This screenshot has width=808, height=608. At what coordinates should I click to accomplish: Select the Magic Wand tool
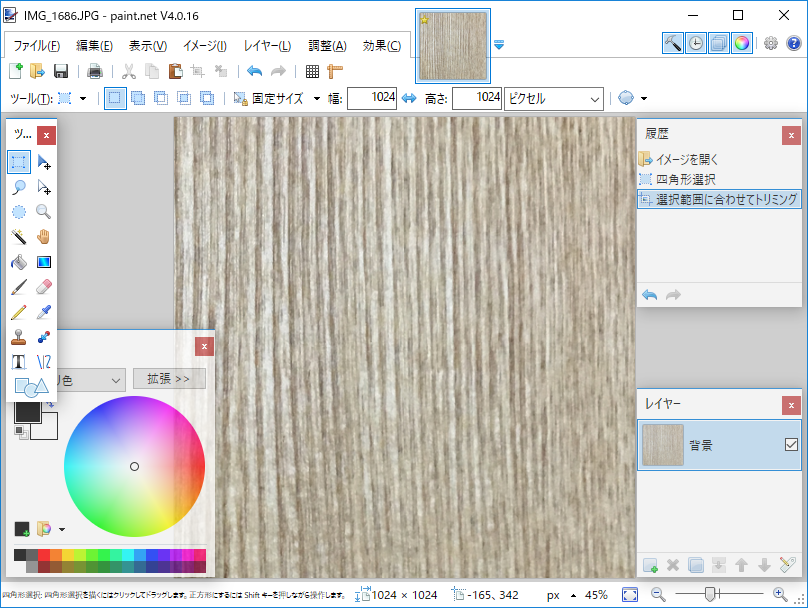(19, 237)
